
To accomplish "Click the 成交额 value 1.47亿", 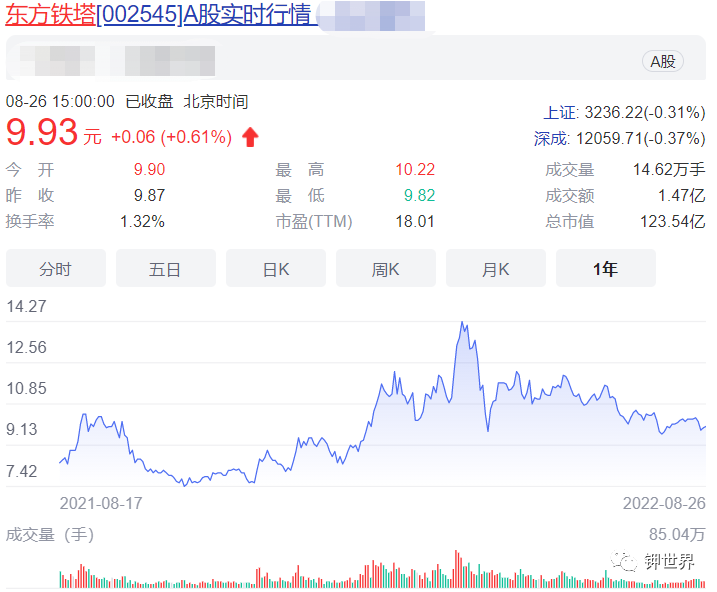I will [x=681, y=196].
